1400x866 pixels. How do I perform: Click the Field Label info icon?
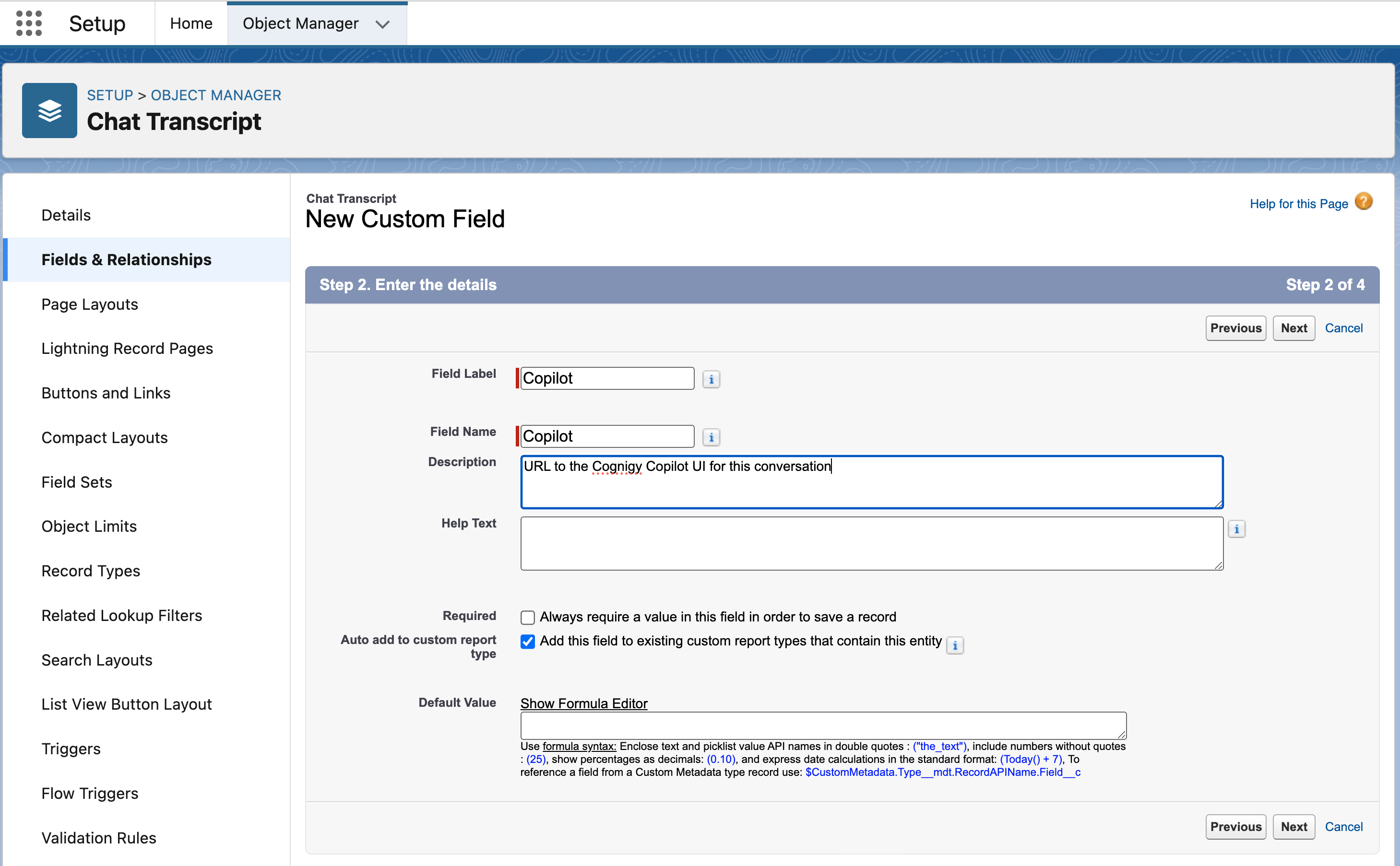pyautogui.click(x=711, y=379)
